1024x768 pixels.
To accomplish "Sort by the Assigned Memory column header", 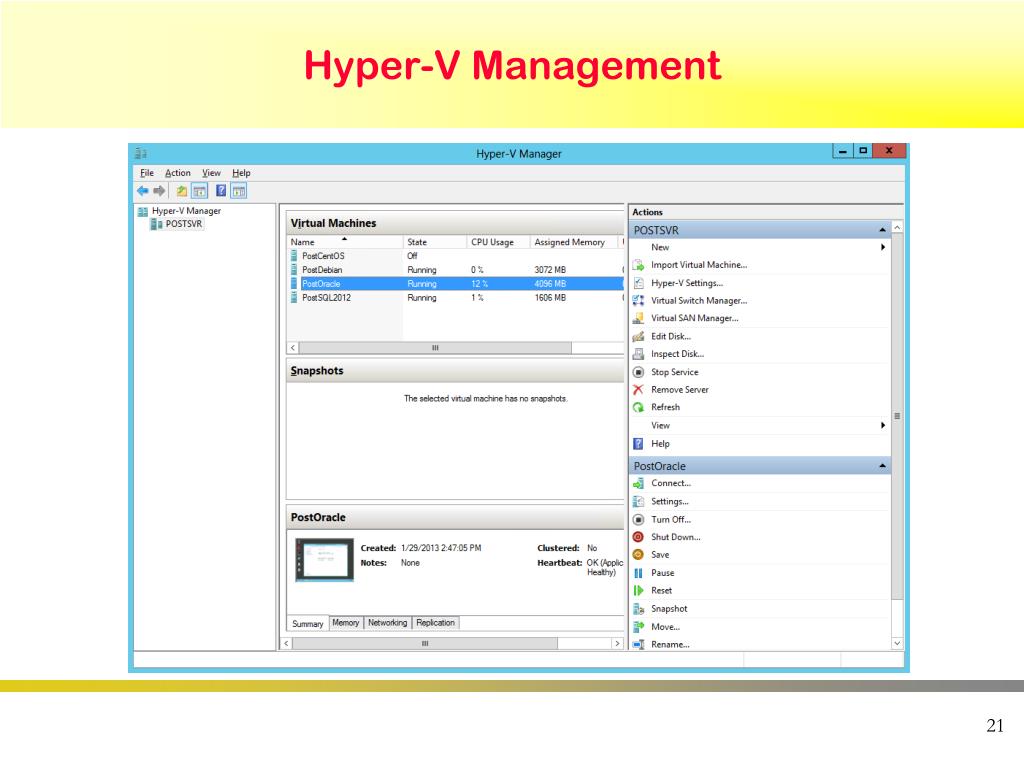I will click(574, 242).
